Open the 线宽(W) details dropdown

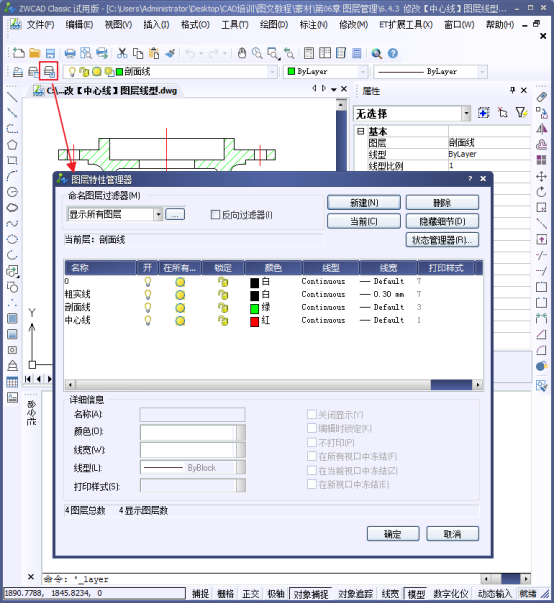tap(241, 450)
